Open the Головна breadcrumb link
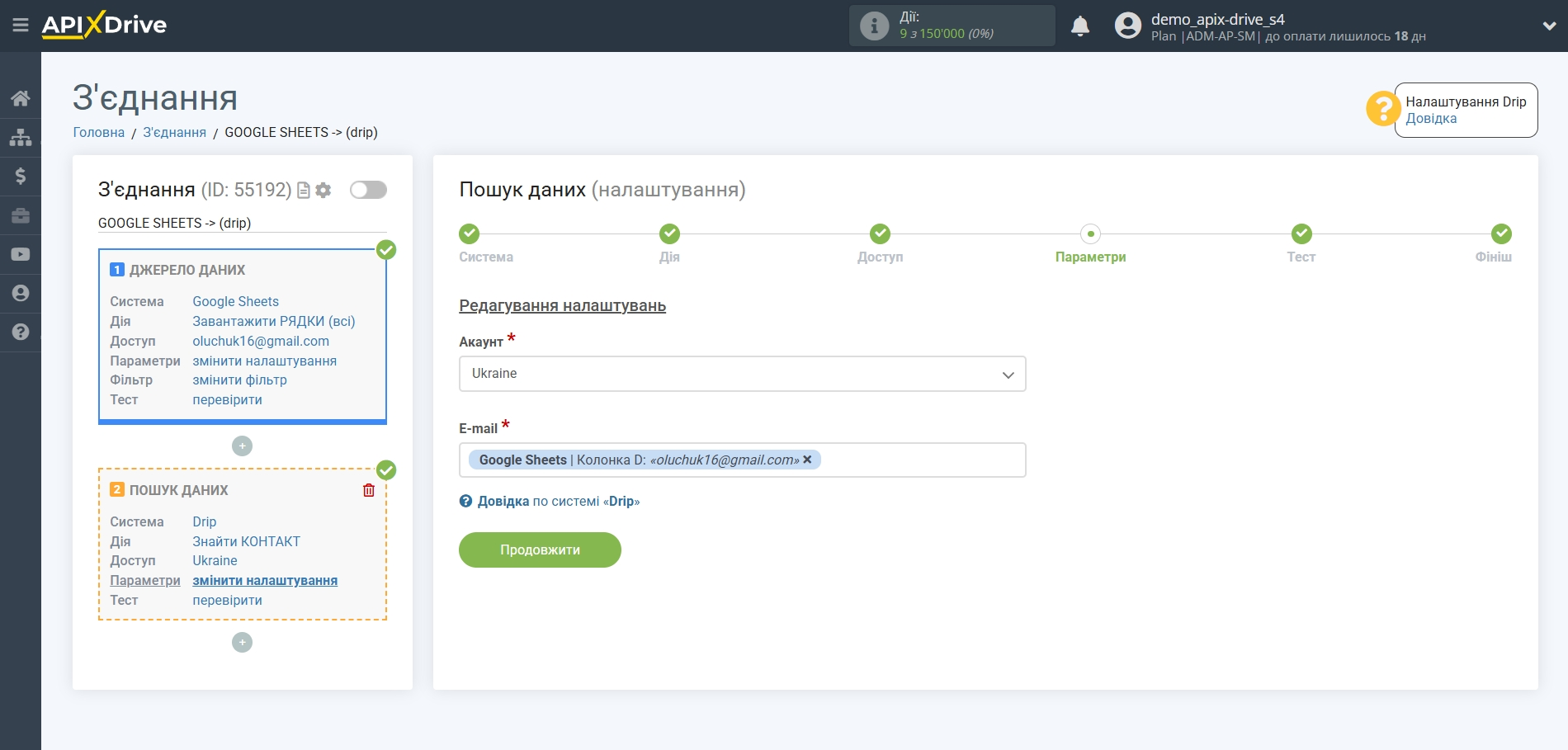1568x750 pixels. (x=99, y=132)
